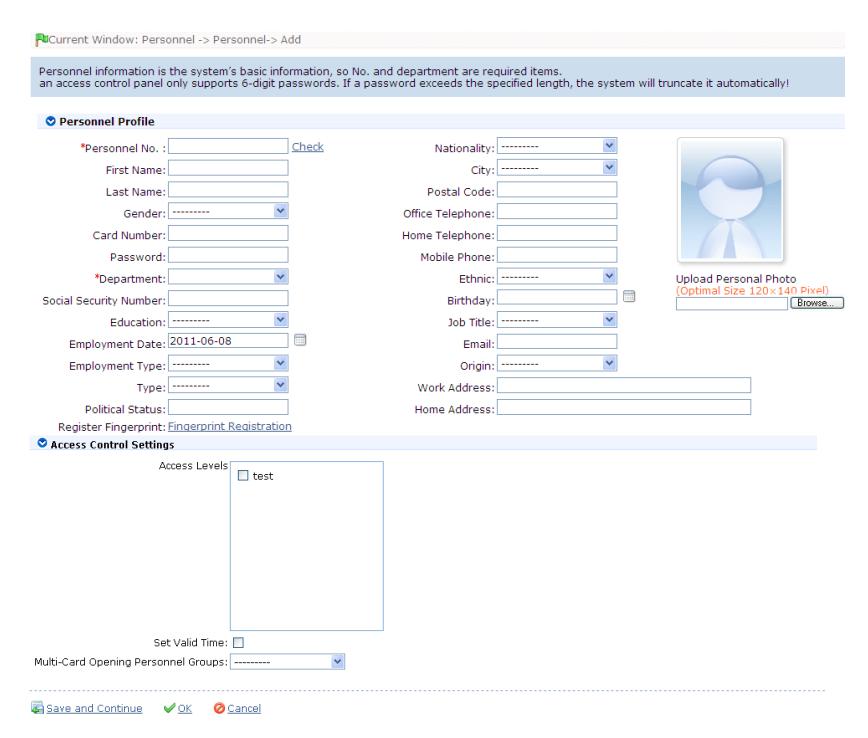Select the City dropdown
The height and width of the screenshot is (738, 868).
[557, 167]
